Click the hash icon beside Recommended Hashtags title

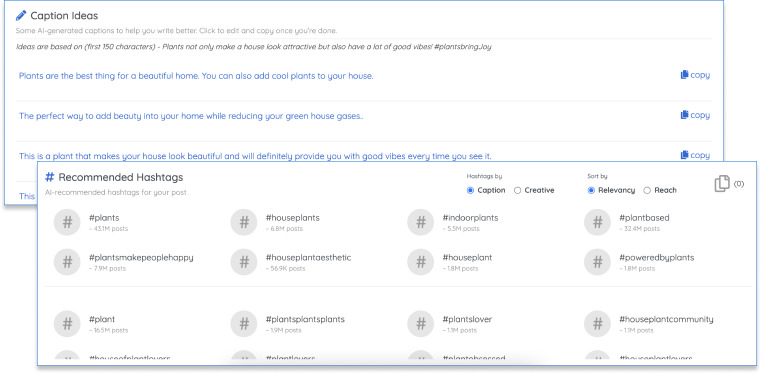point(50,178)
